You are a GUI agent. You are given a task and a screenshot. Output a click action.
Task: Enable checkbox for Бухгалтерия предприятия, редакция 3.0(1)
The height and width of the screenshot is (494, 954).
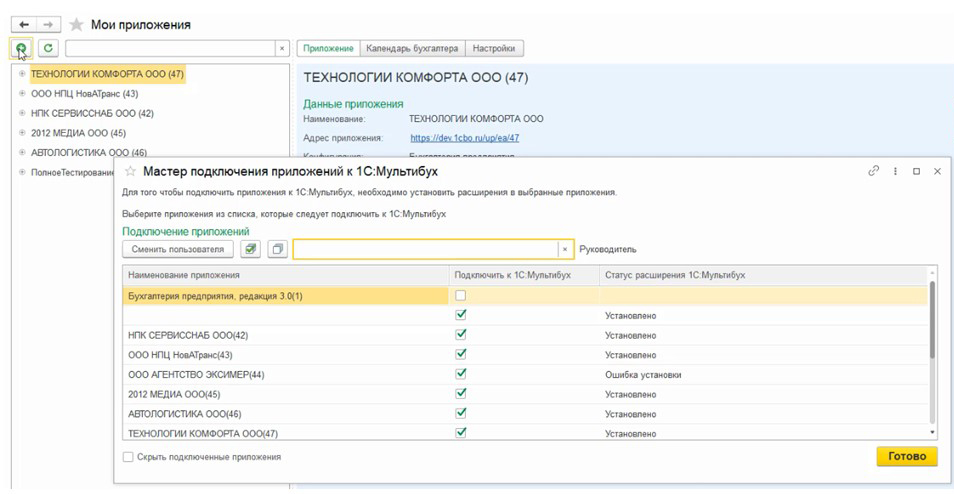461,296
